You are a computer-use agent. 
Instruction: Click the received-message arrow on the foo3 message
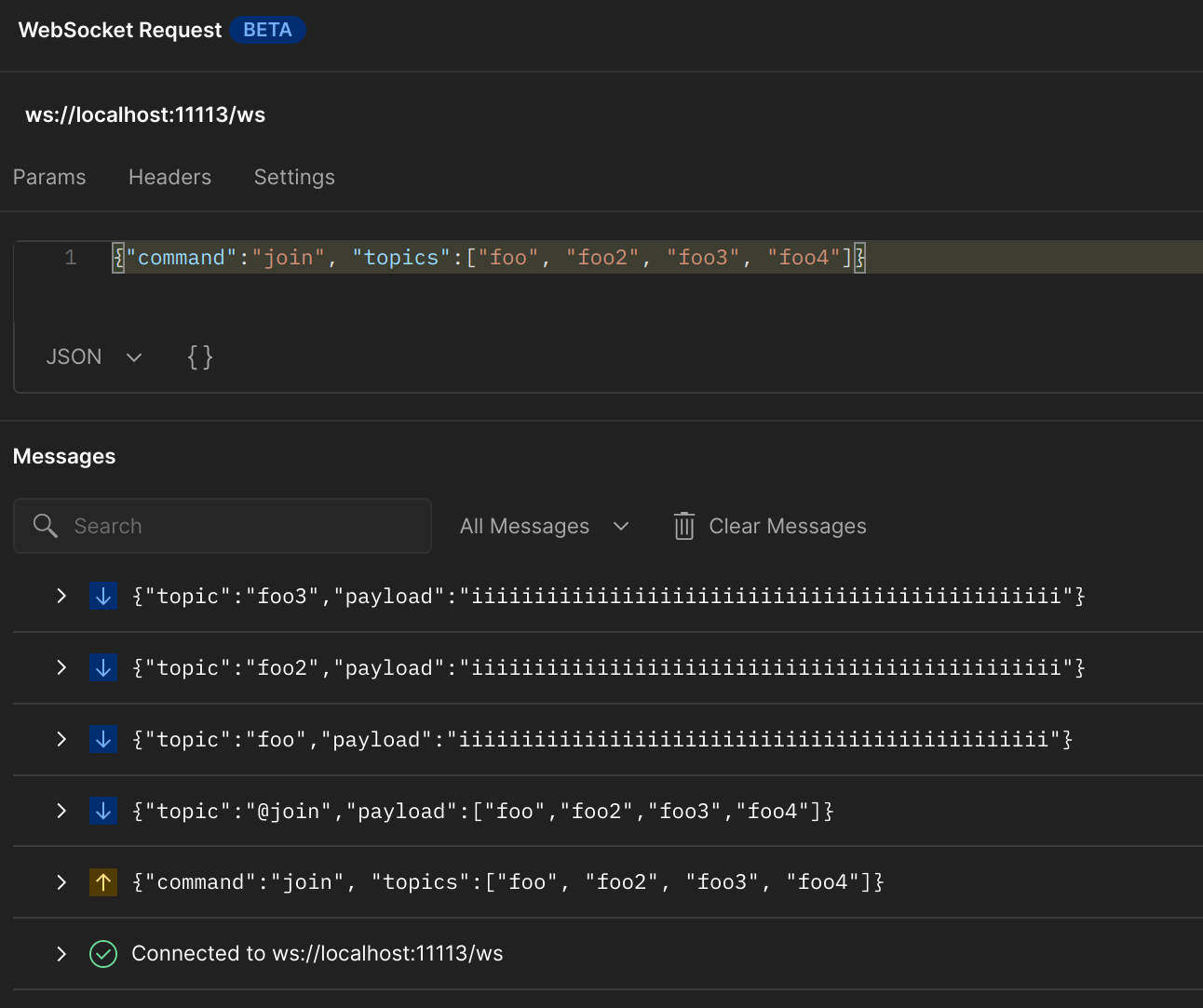coord(102,596)
